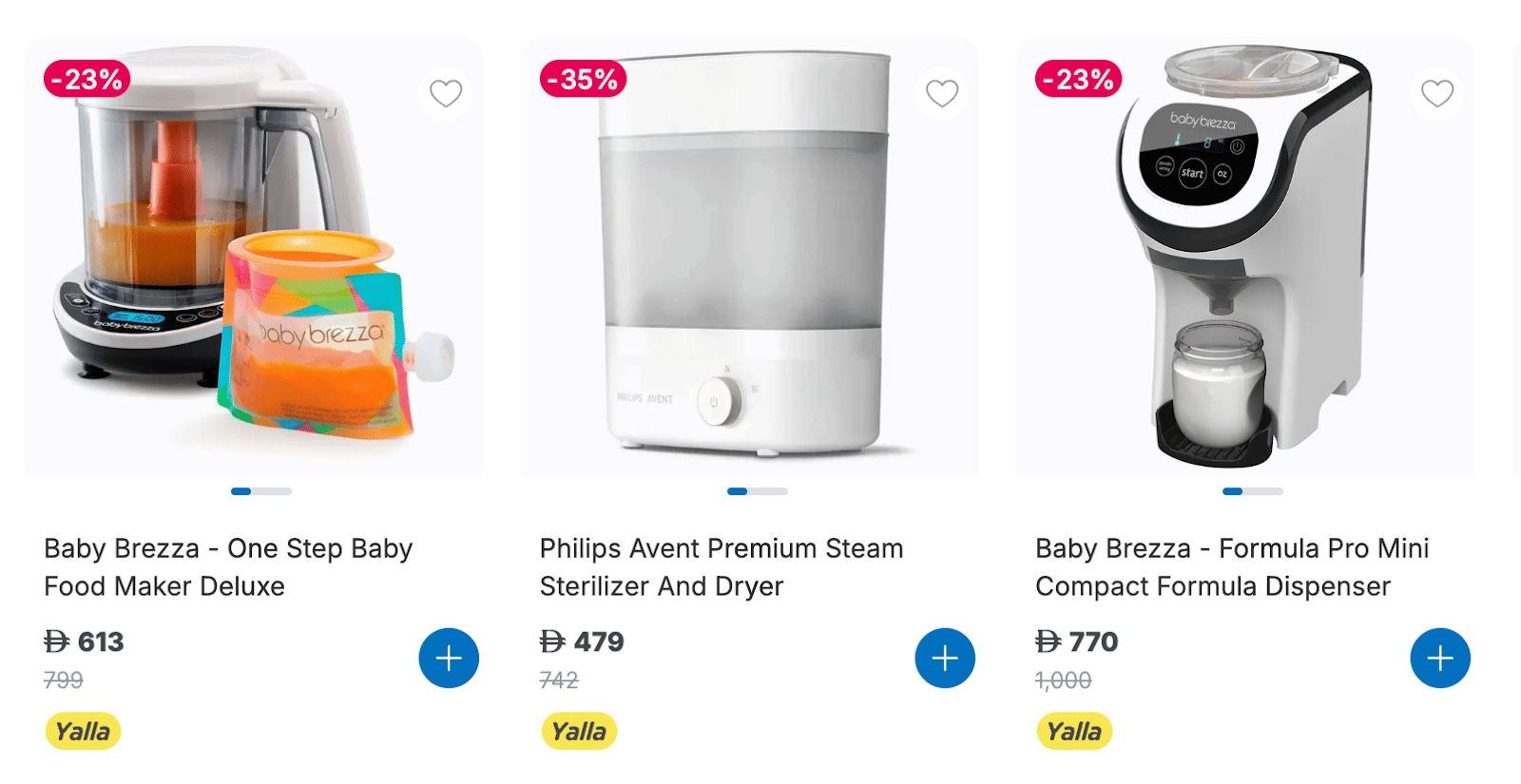
Task: Open Baby Brezza One Step Food Maker title
Action: (228, 567)
